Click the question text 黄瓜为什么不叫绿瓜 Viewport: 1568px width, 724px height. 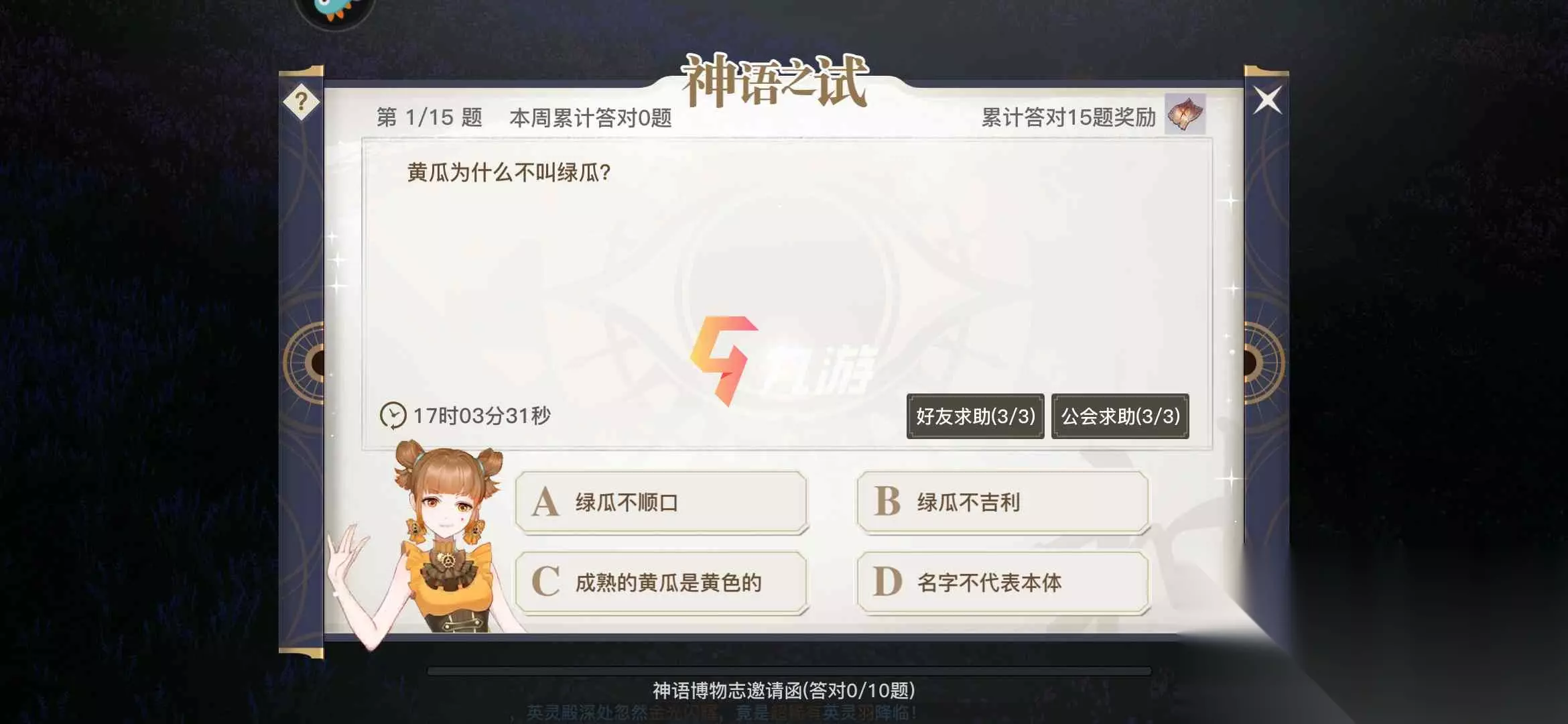pyautogui.click(x=509, y=172)
